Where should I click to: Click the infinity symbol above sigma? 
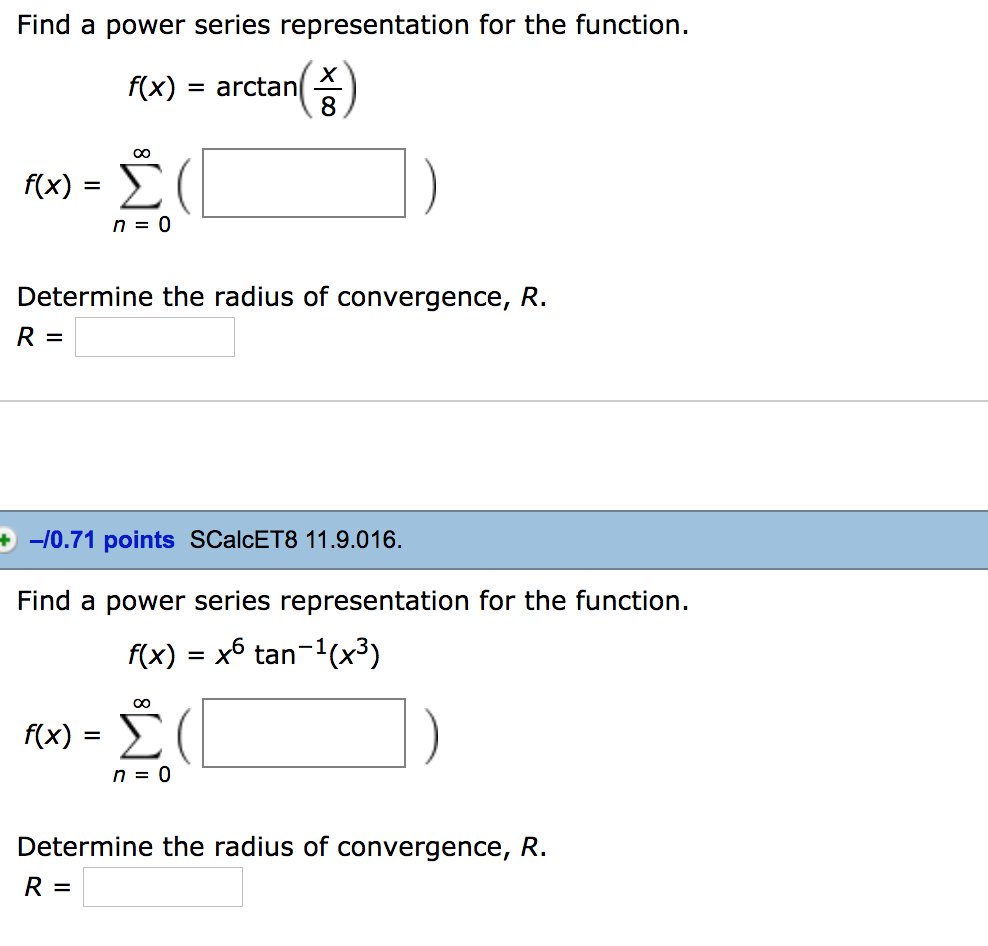(142, 151)
